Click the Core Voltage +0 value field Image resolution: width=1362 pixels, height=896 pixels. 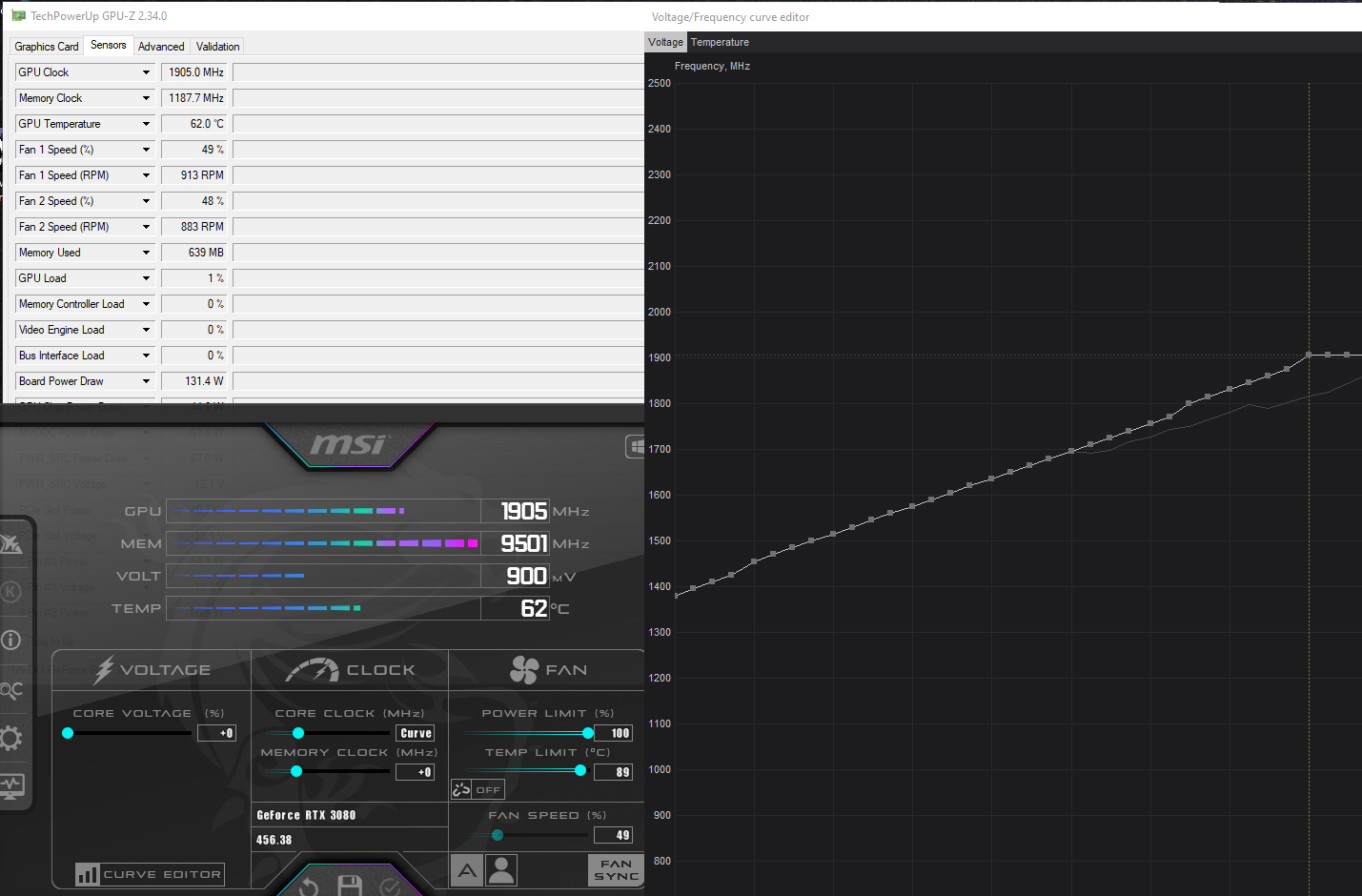tap(216, 733)
